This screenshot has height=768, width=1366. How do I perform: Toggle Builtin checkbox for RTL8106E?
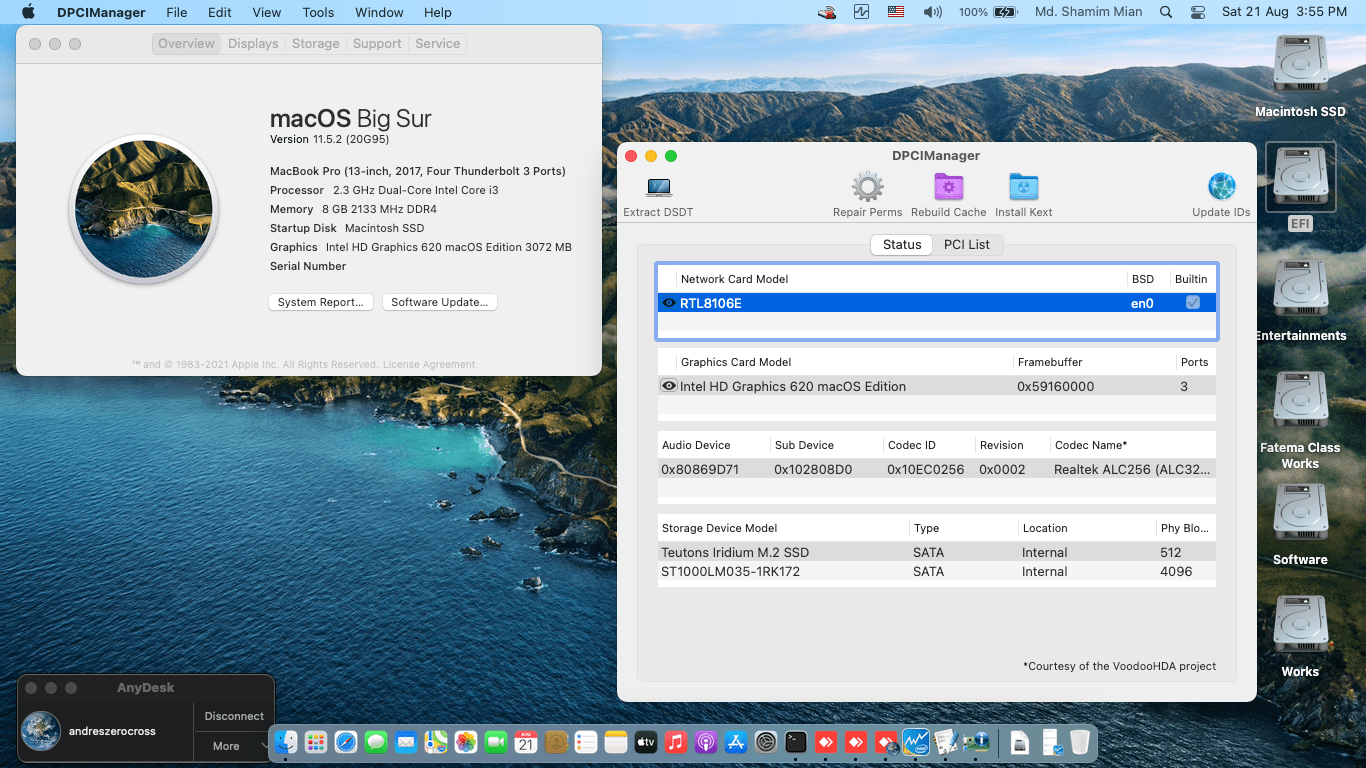[1192, 302]
